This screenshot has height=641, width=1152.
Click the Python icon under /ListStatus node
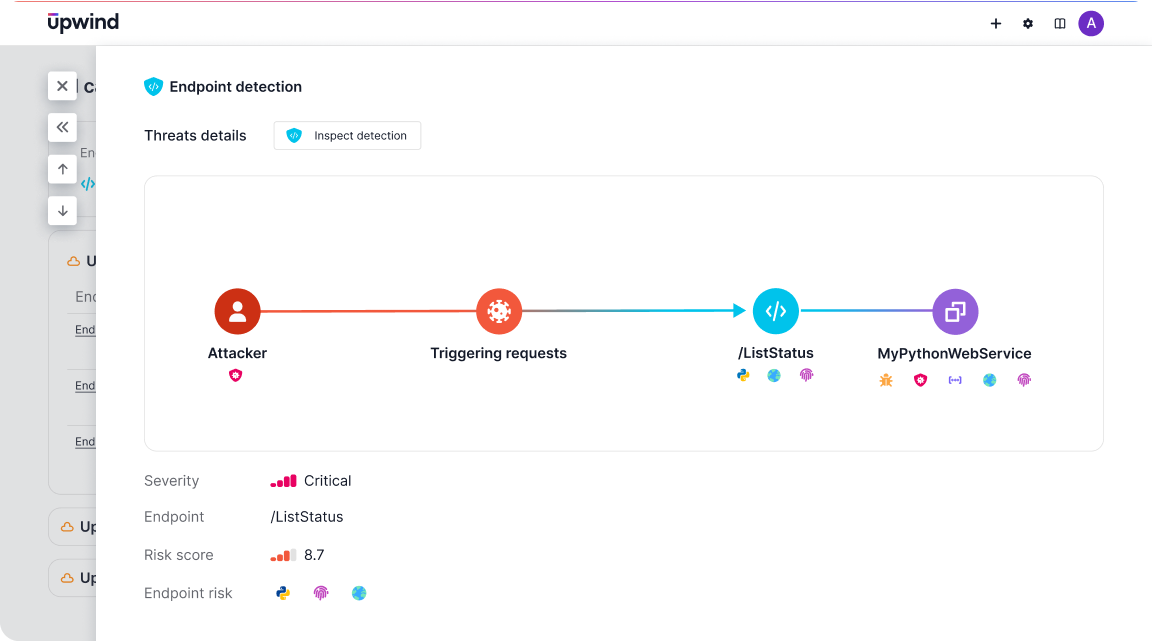point(743,376)
